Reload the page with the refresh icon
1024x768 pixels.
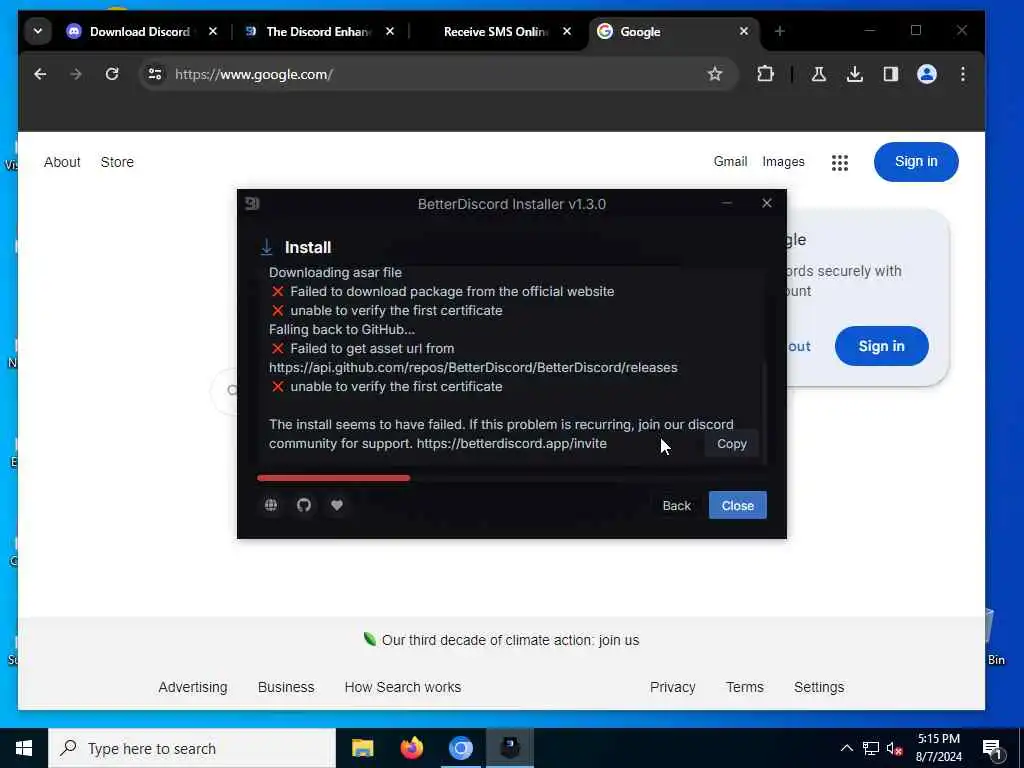(112, 74)
